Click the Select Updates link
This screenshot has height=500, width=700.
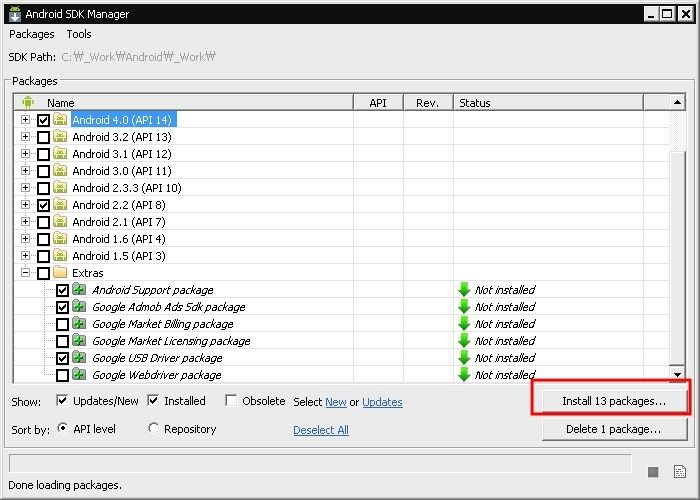pos(382,402)
